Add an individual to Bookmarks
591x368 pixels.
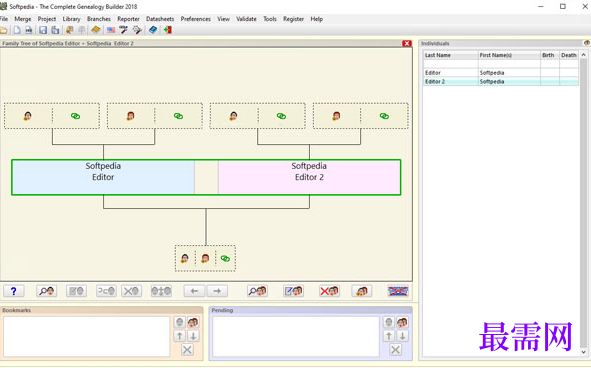click(180, 322)
